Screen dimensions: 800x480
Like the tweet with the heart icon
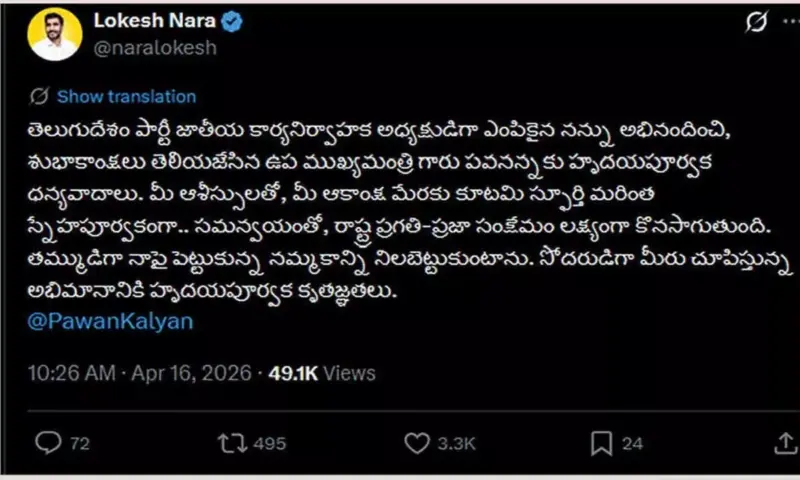(x=418, y=442)
